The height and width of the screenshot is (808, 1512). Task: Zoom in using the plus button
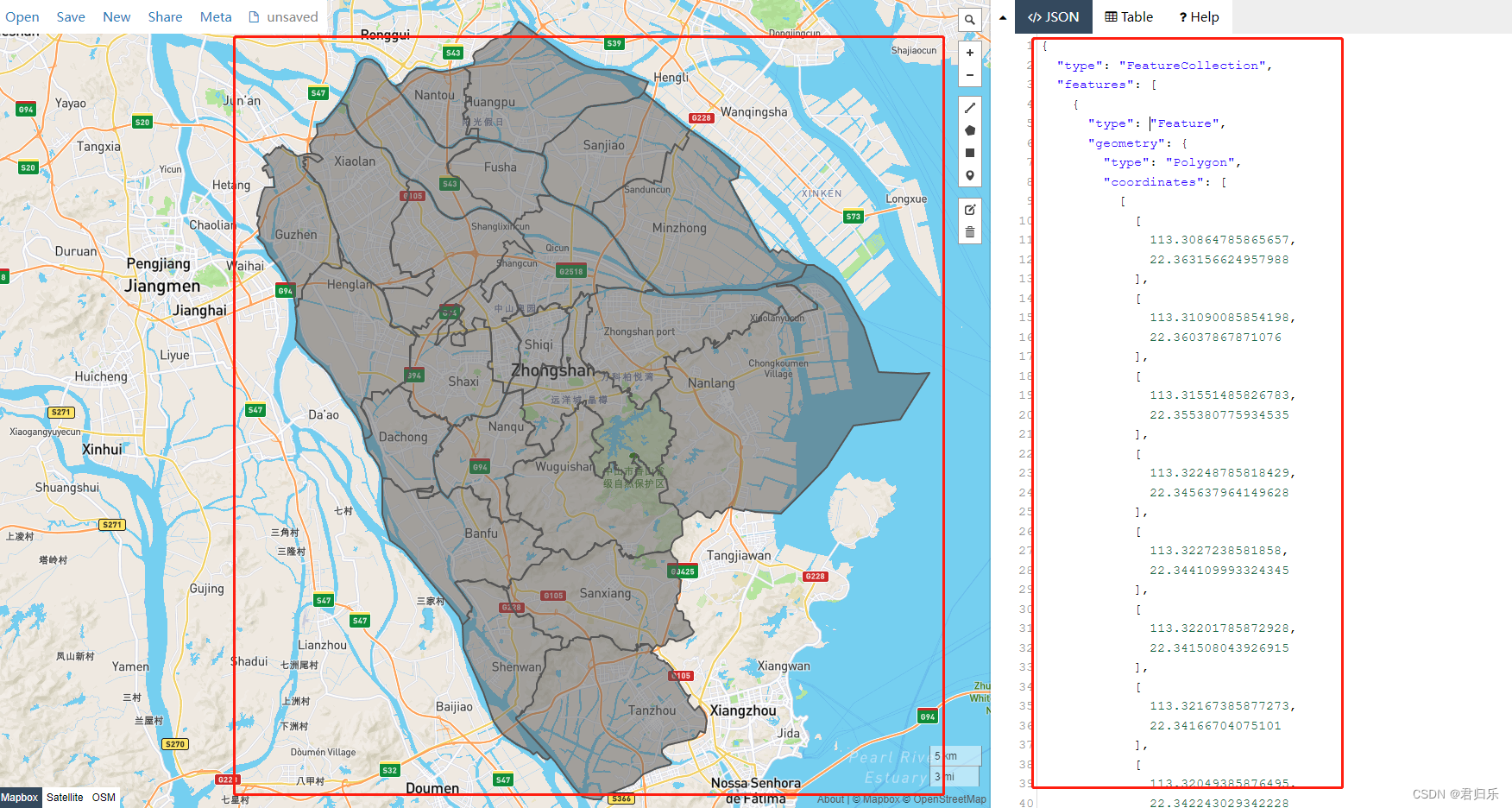click(x=970, y=53)
